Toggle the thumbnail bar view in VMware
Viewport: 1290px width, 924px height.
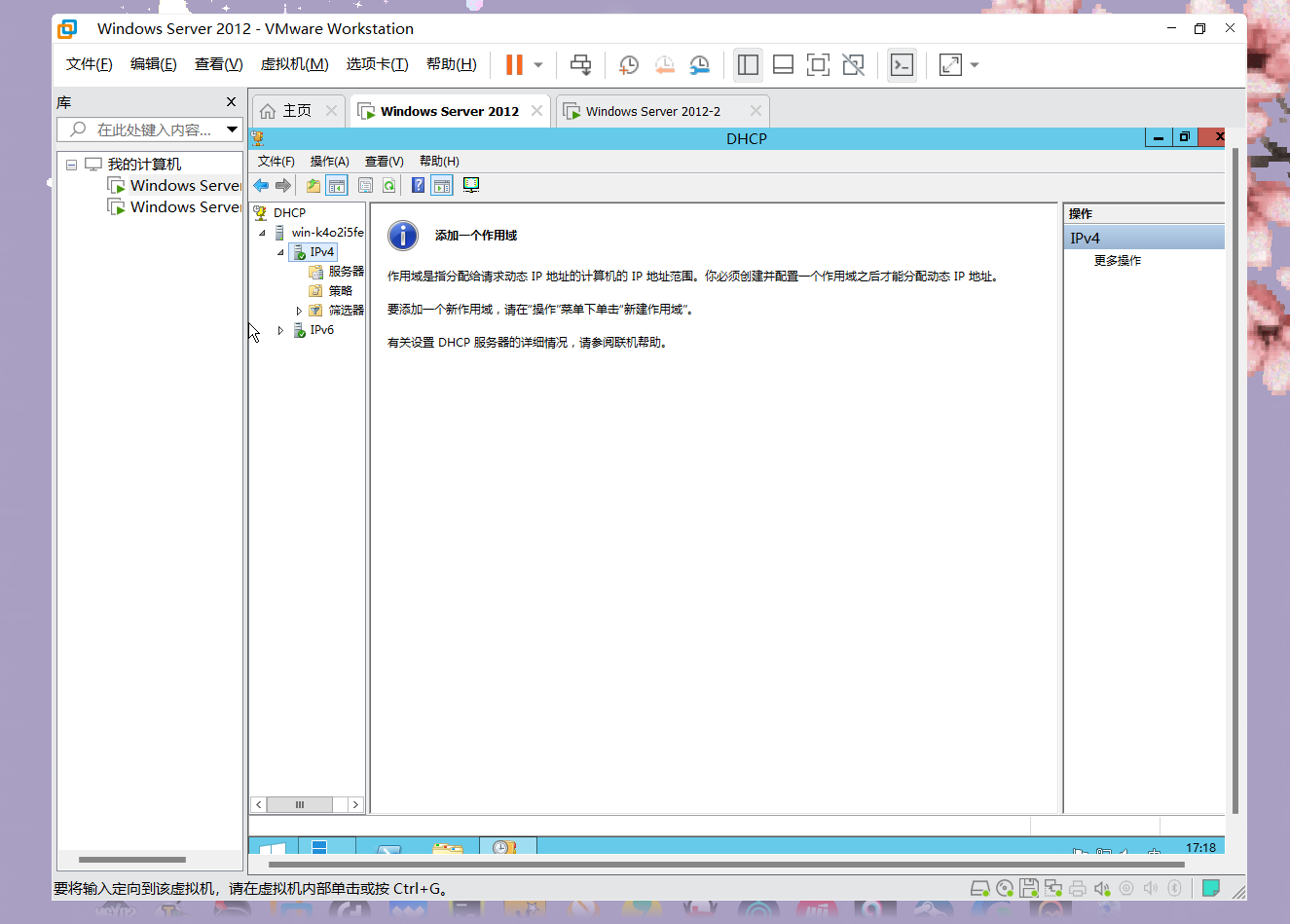click(x=783, y=65)
